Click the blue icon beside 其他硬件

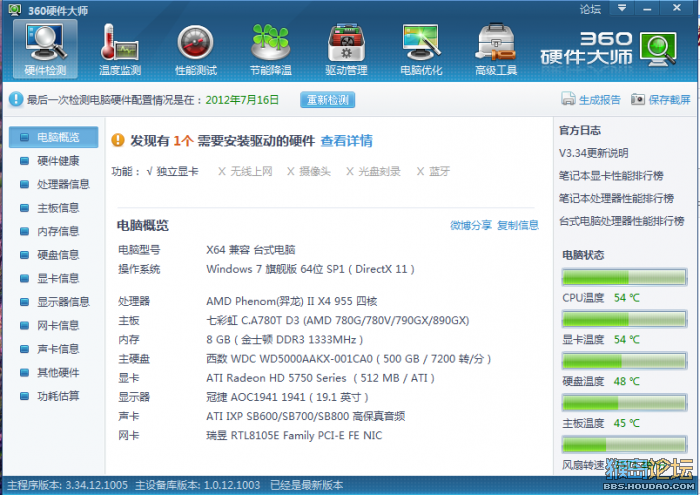click(25, 373)
